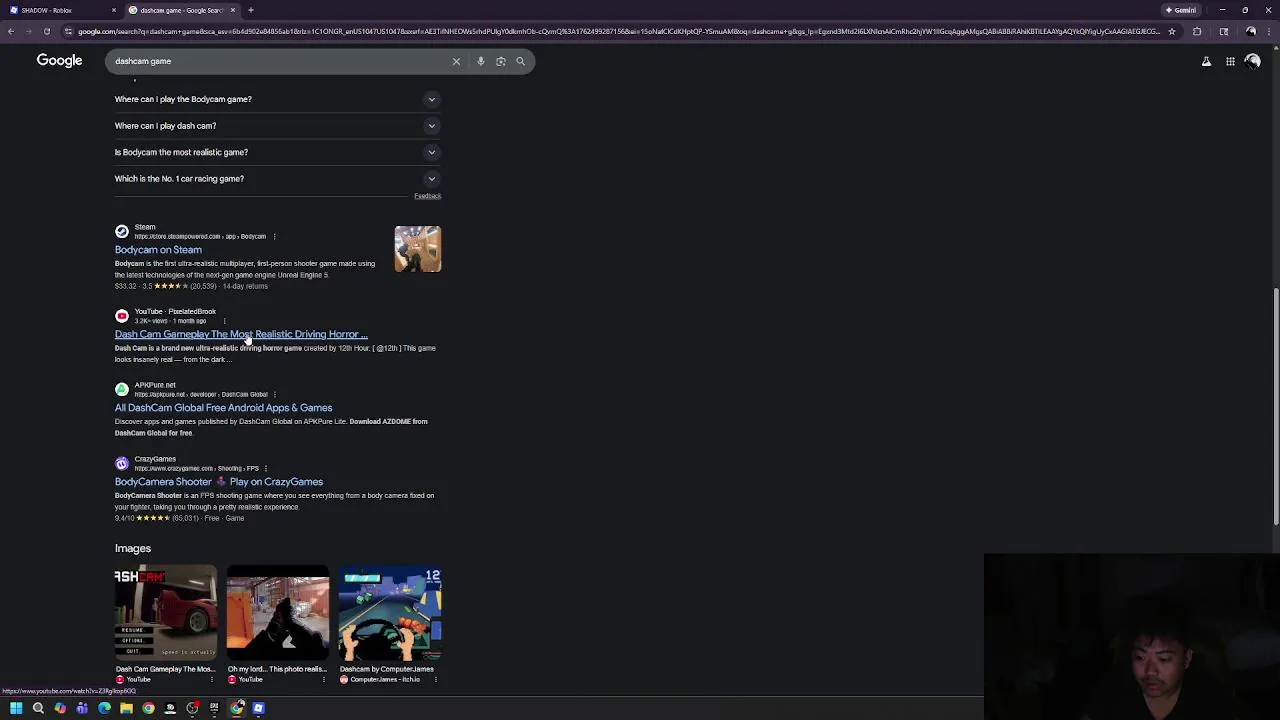Image resolution: width=1280 pixels, height=720 pixels.
Task: Open the Chrome extensions icon
Action: 1197,31
